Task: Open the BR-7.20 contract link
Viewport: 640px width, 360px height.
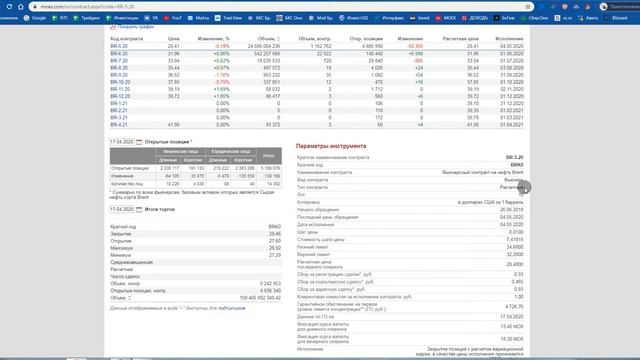Action: tap(119, 60)
